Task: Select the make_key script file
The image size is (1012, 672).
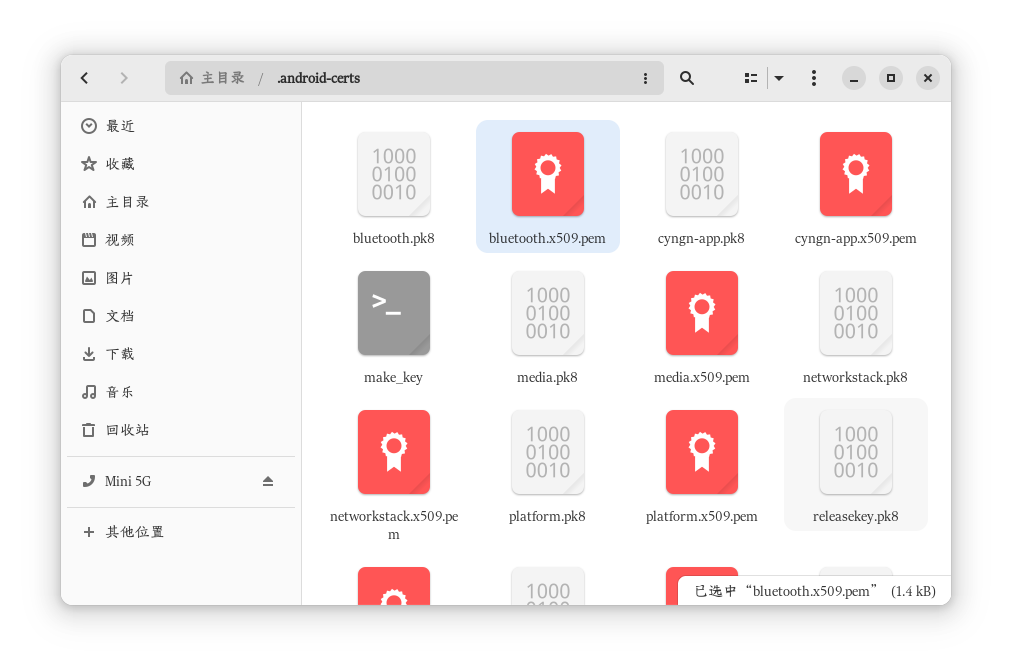Action: (x=394, y=327)
